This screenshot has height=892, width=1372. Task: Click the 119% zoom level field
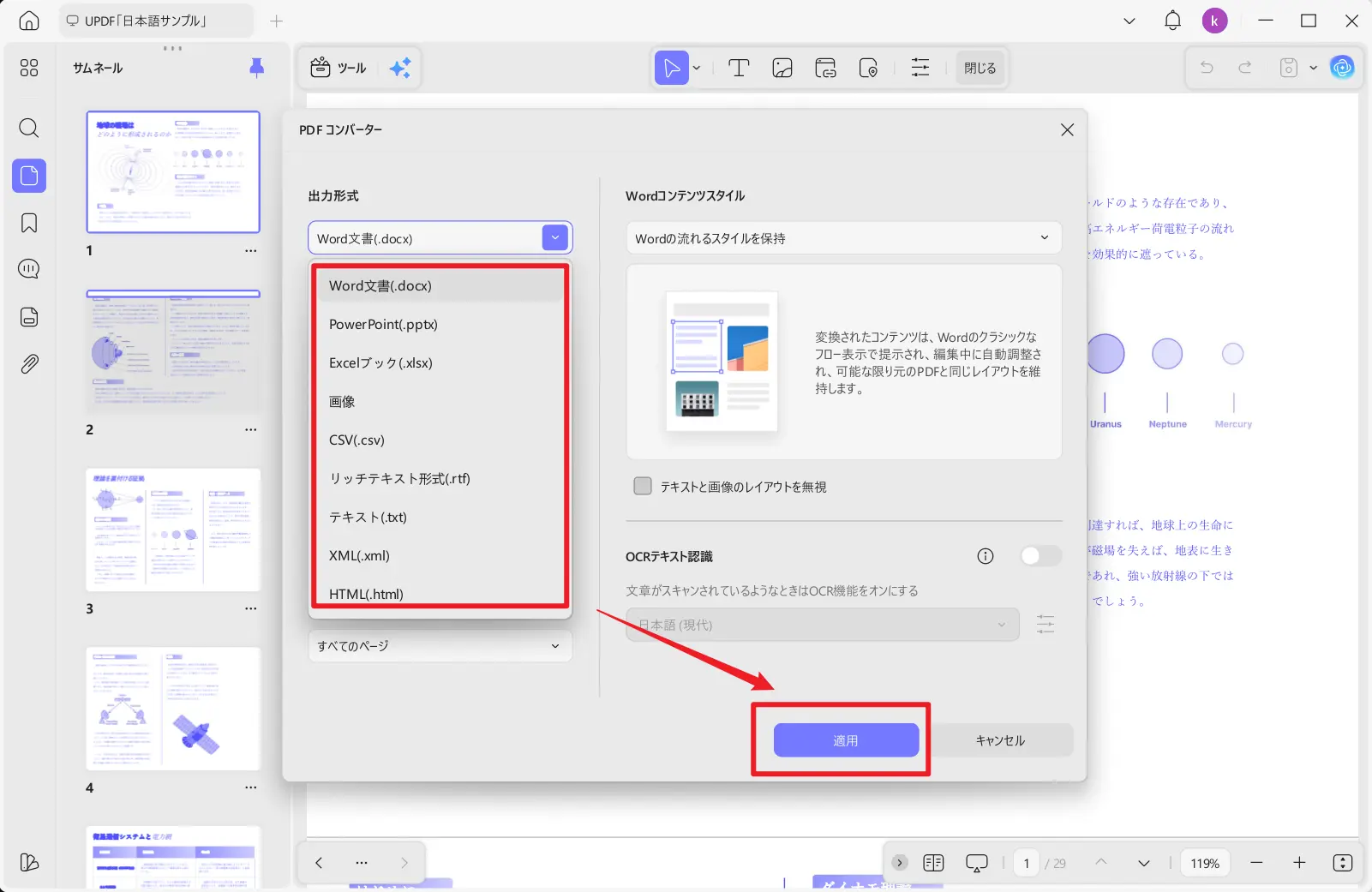(1205, 863)
